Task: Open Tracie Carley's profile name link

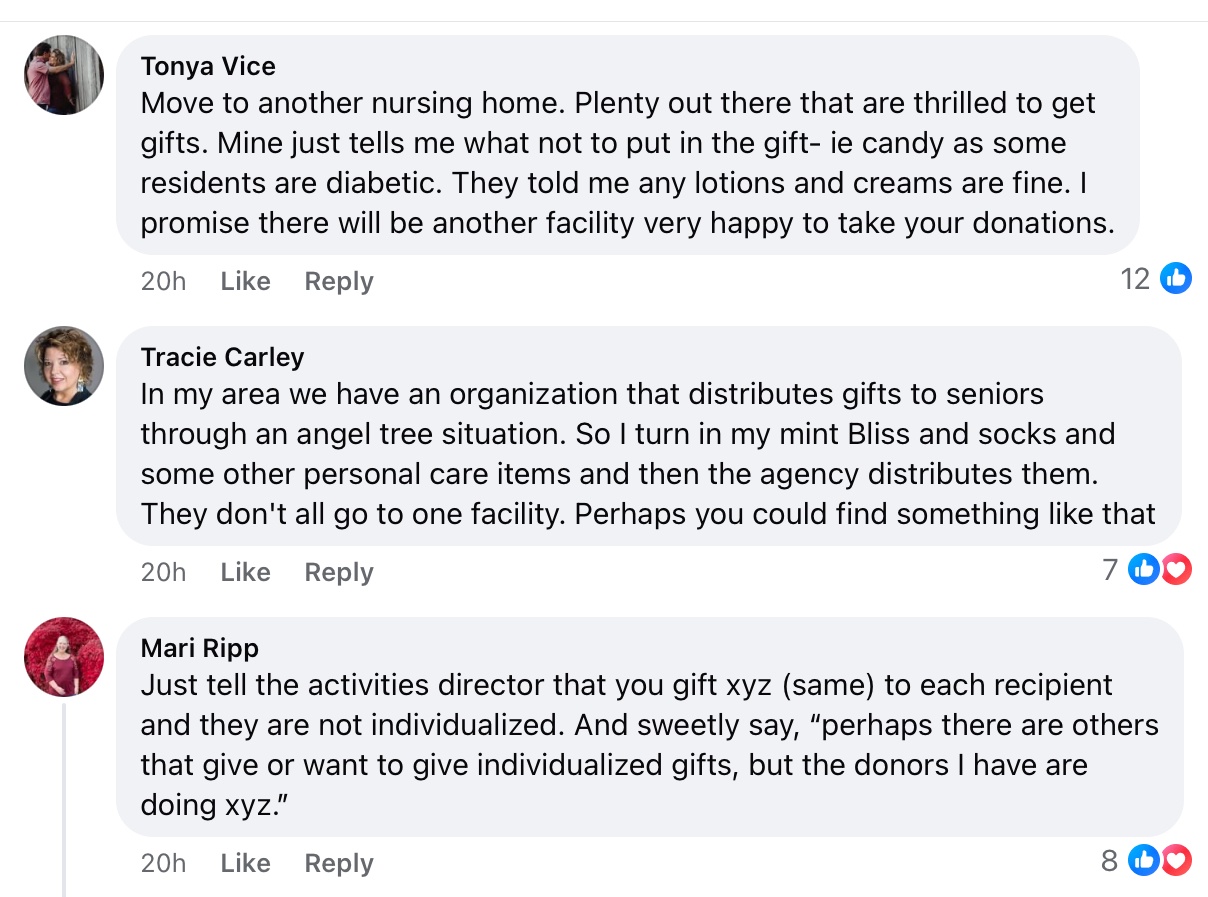Action: [x=222, y=357]
